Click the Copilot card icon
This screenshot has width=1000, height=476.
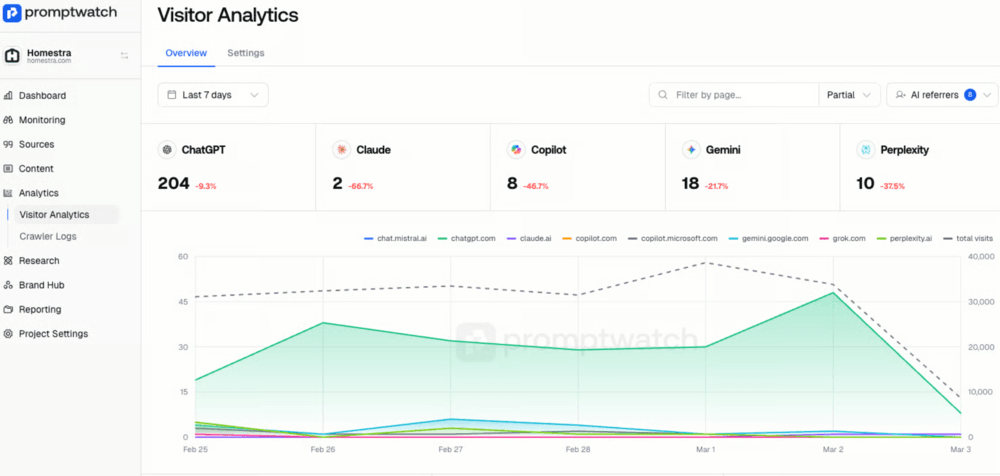(517, 150)
